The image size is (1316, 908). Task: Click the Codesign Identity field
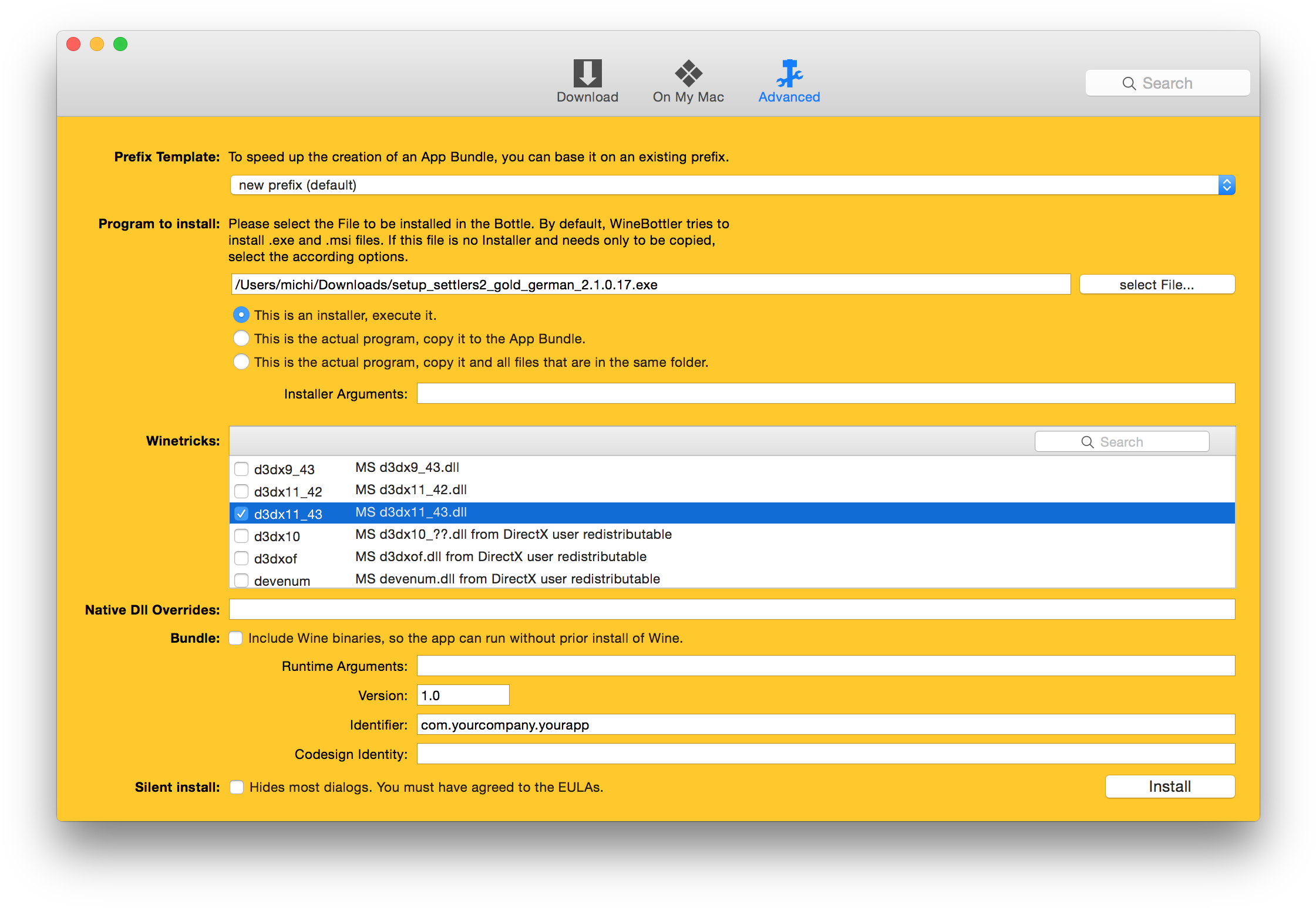[826, 754]
